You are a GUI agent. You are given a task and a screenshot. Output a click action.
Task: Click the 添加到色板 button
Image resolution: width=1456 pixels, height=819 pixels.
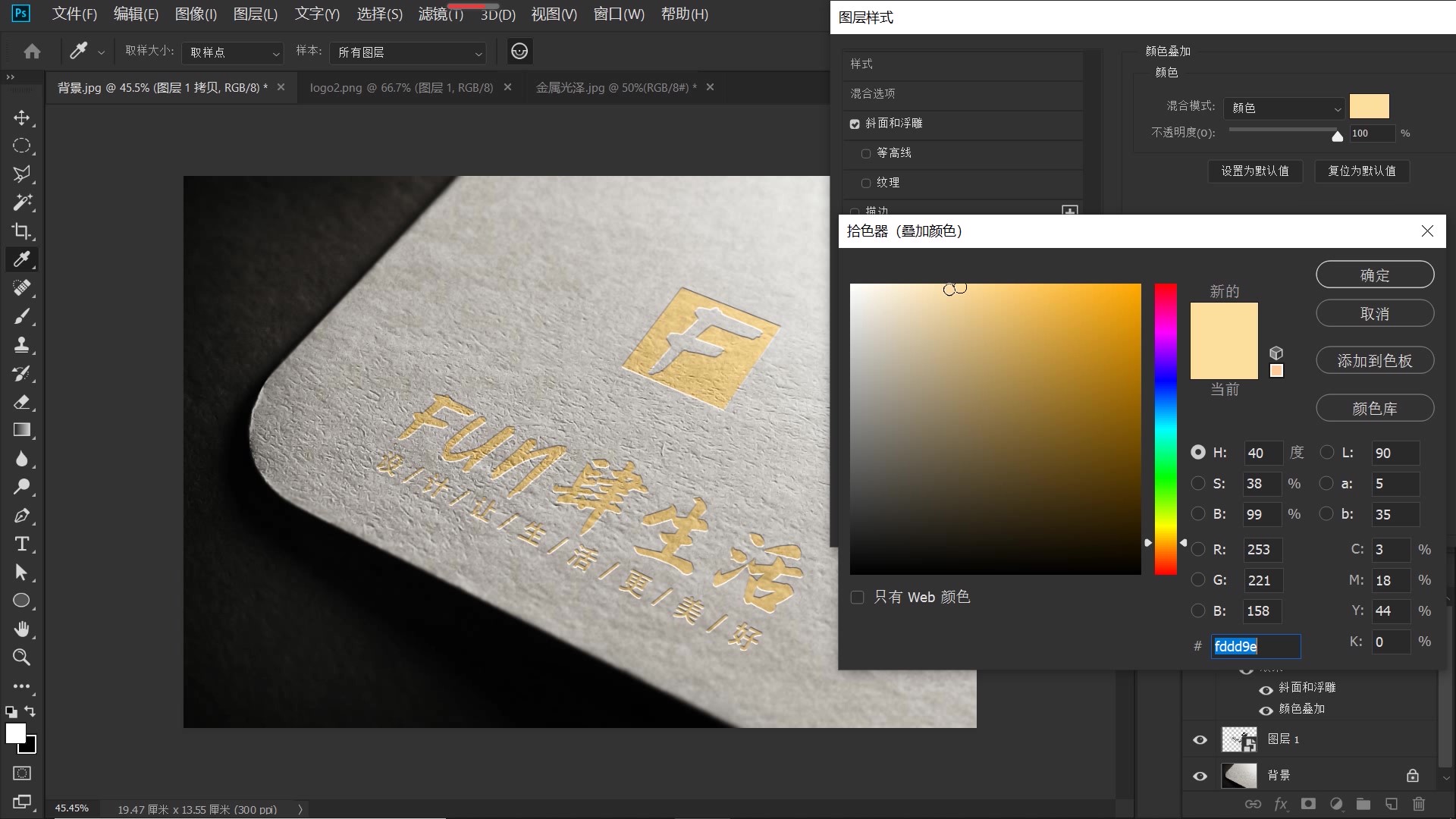pyautogui.click(x=1375, y=360)
